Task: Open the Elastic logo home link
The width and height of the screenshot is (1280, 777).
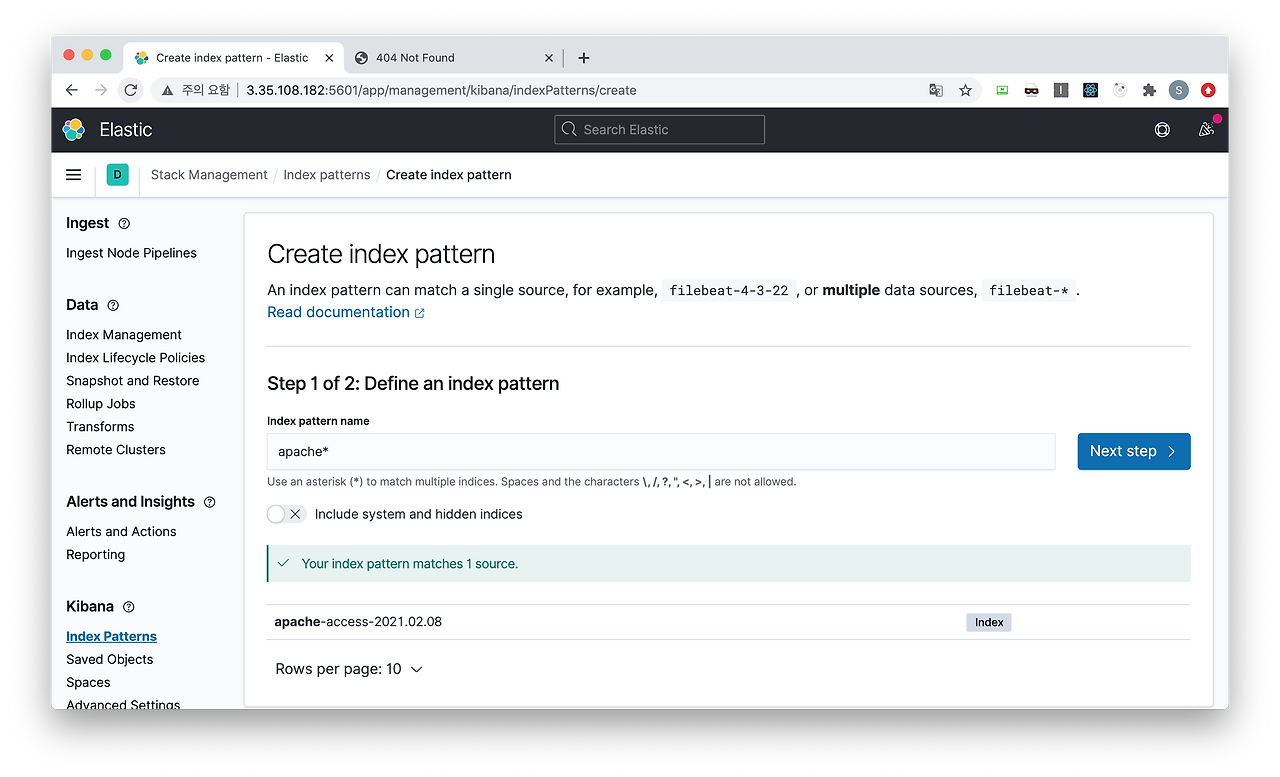Action: pyautogui.click(x=74, y=130)
